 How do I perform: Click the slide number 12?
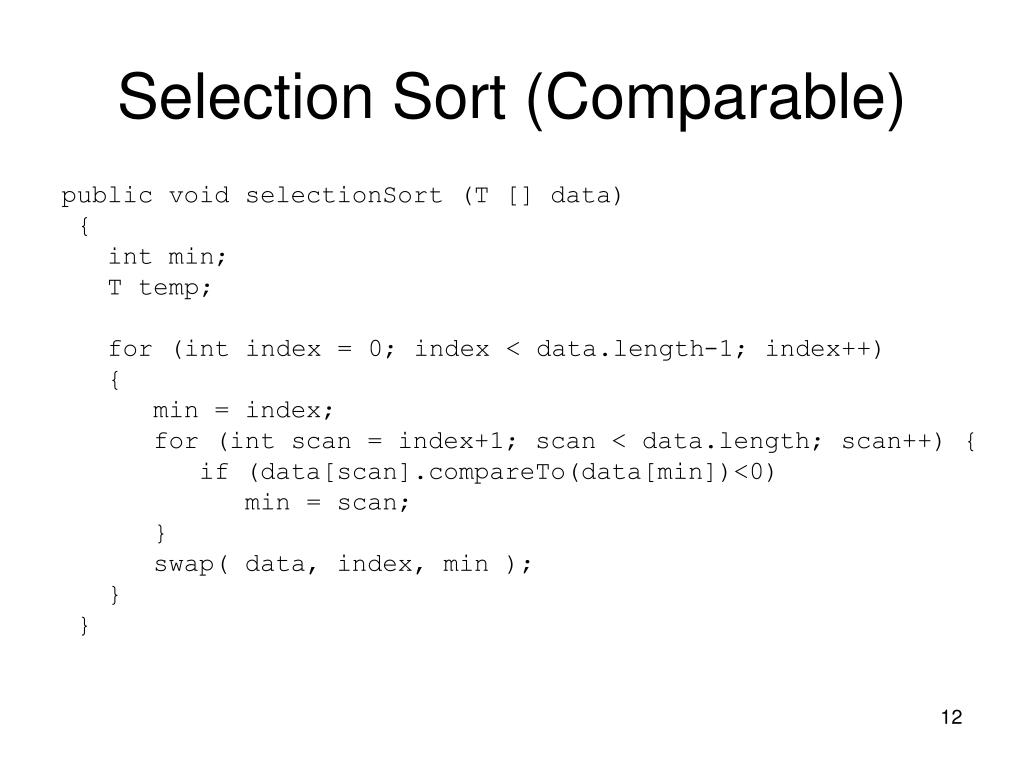[952, 717]
